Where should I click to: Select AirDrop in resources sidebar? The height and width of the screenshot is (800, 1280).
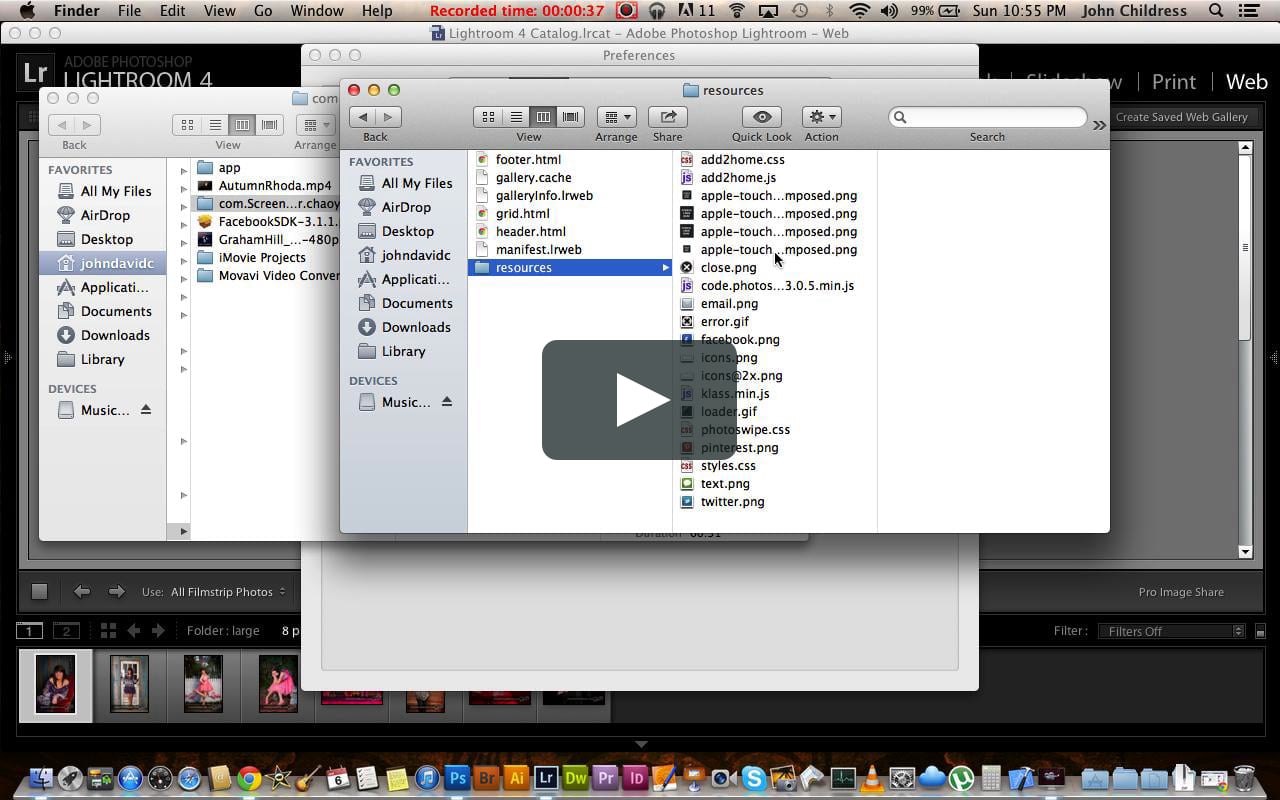point(406,207)
